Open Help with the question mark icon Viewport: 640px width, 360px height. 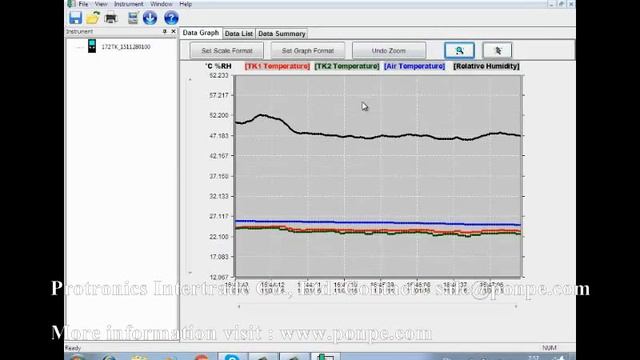click(171, 18)
